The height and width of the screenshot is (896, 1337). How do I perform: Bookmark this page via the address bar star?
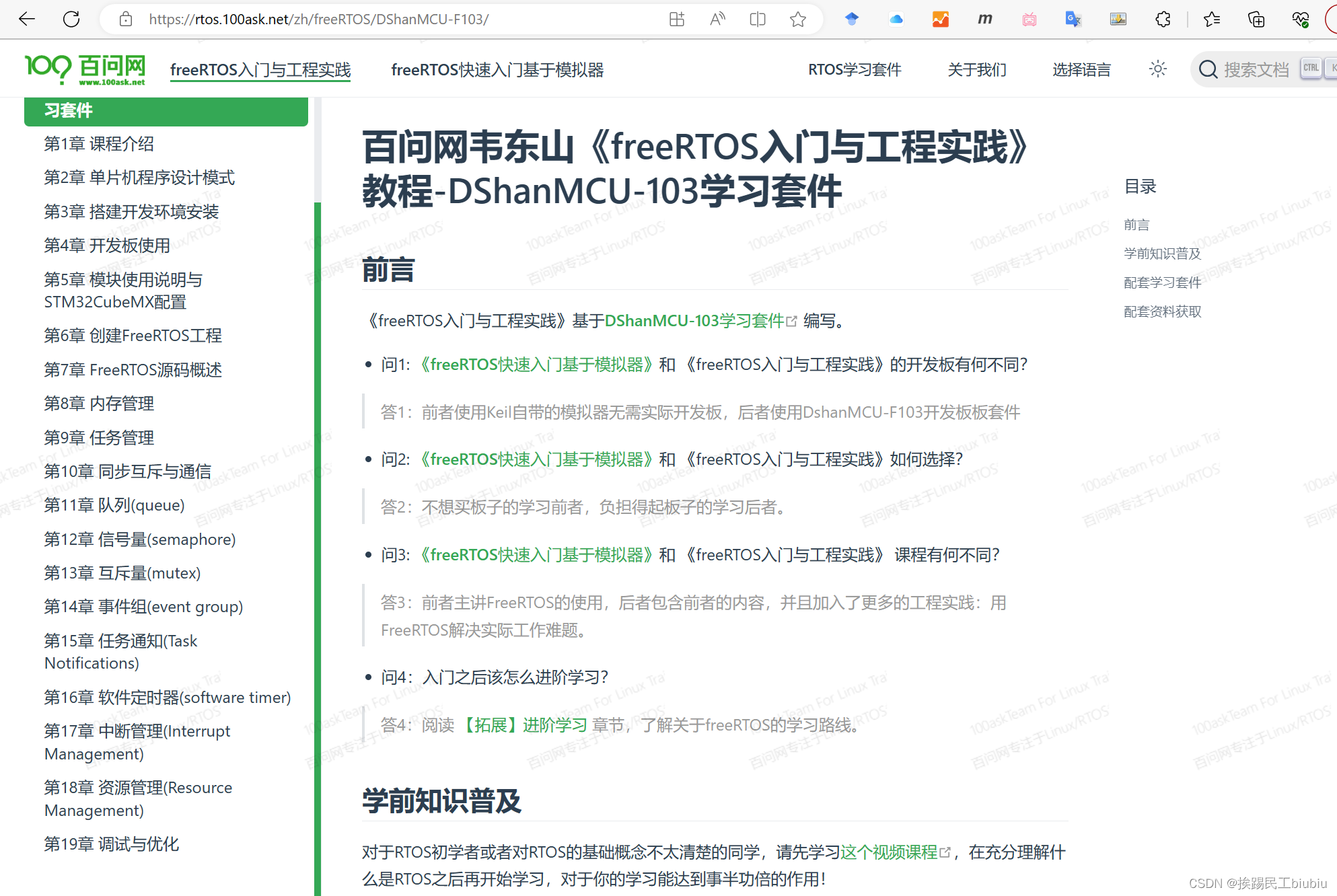pyautogui.click(x=798, y=19)
